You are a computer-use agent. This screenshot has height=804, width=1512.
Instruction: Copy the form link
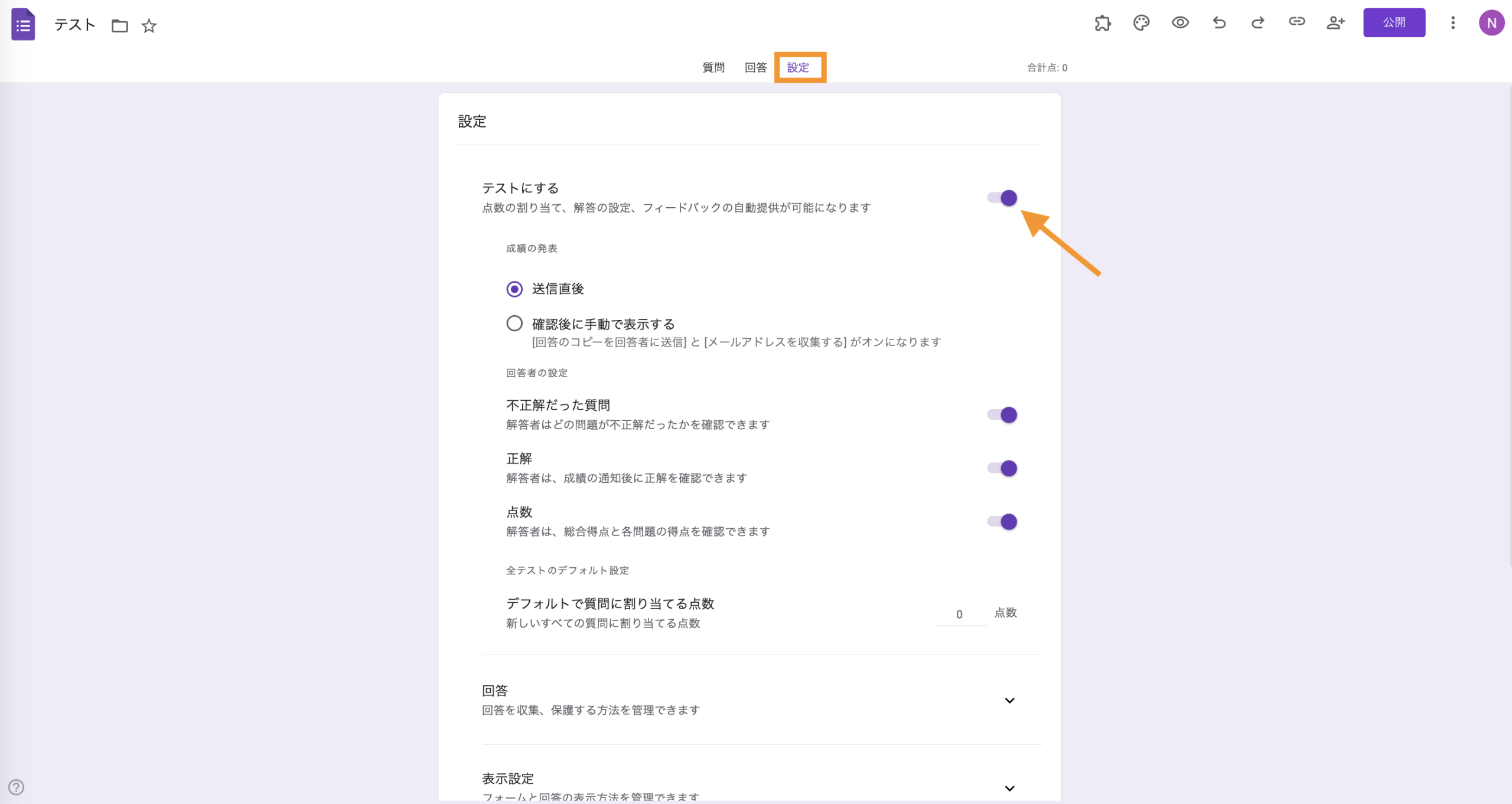[1297, 22]
